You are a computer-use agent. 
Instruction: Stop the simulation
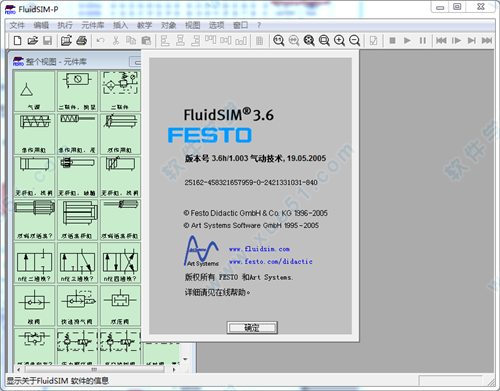(392, 41)
